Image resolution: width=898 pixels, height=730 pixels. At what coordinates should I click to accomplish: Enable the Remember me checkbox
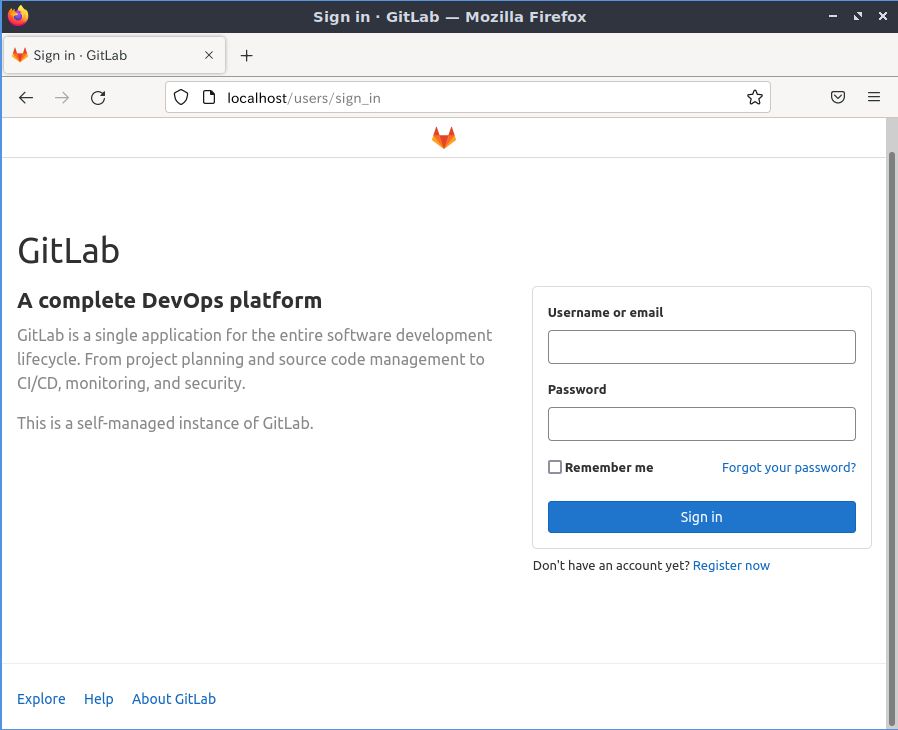coord(555,467)
